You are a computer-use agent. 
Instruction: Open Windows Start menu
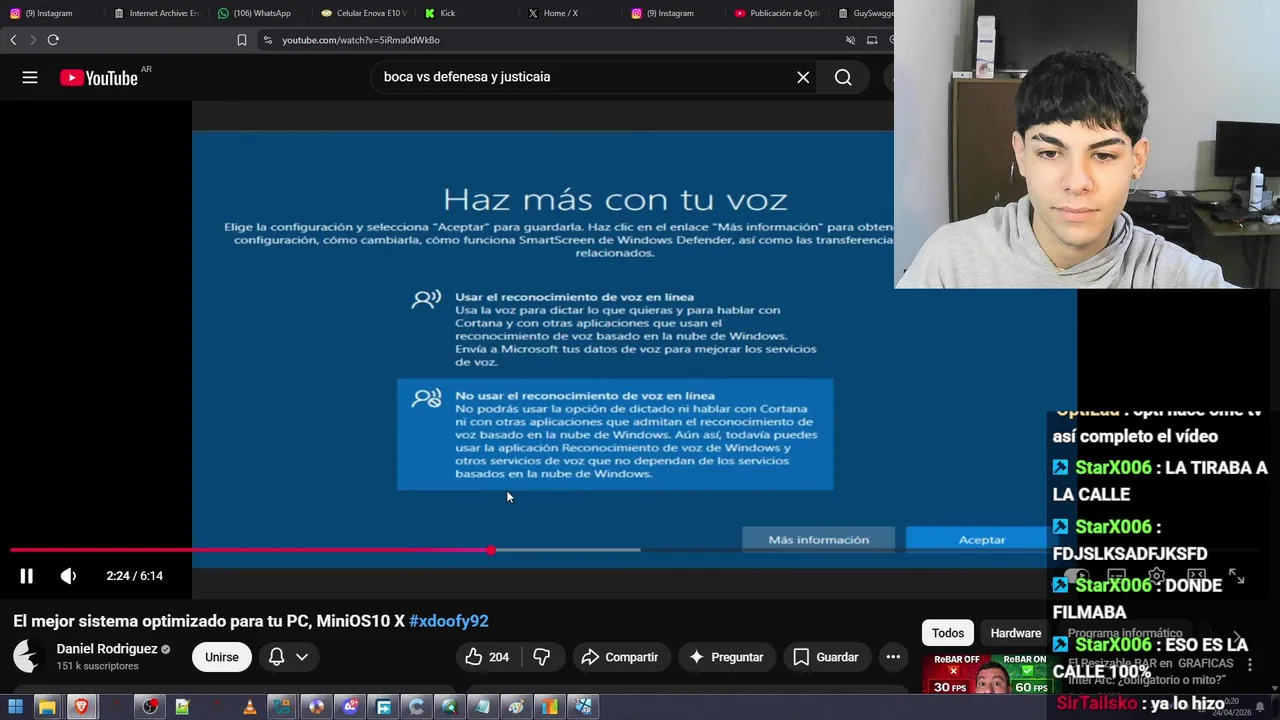[x=15, y=707]
